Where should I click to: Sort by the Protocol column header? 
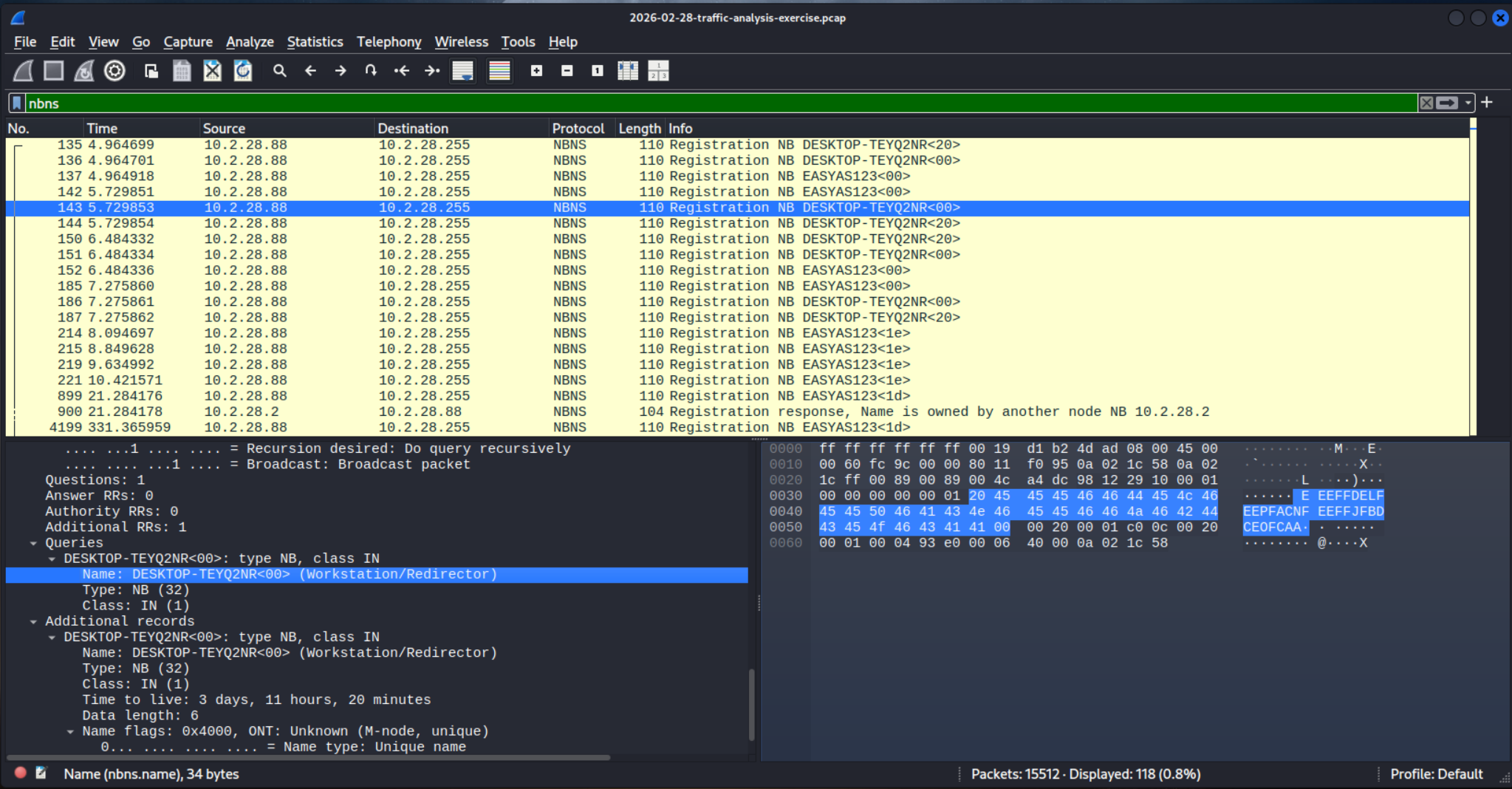click(583, 129)
